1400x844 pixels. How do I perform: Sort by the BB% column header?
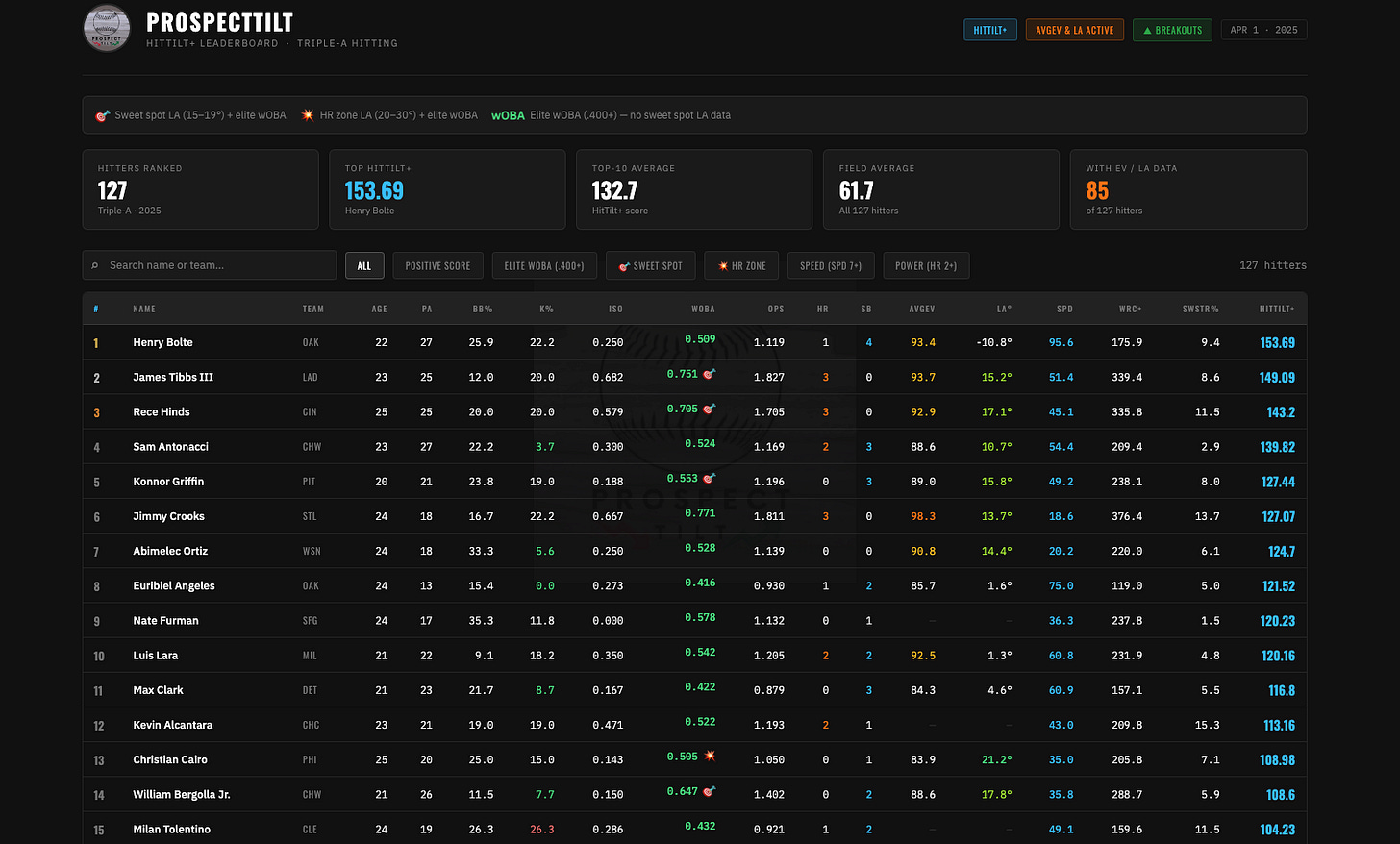point(482,309)
